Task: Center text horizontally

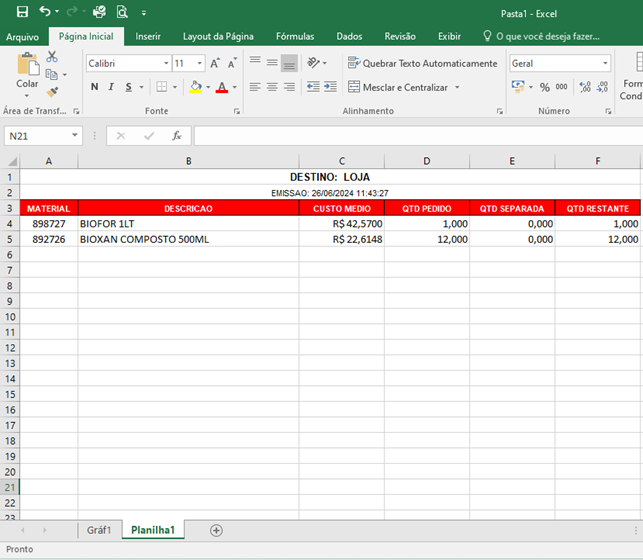Action: pos(272,87)
